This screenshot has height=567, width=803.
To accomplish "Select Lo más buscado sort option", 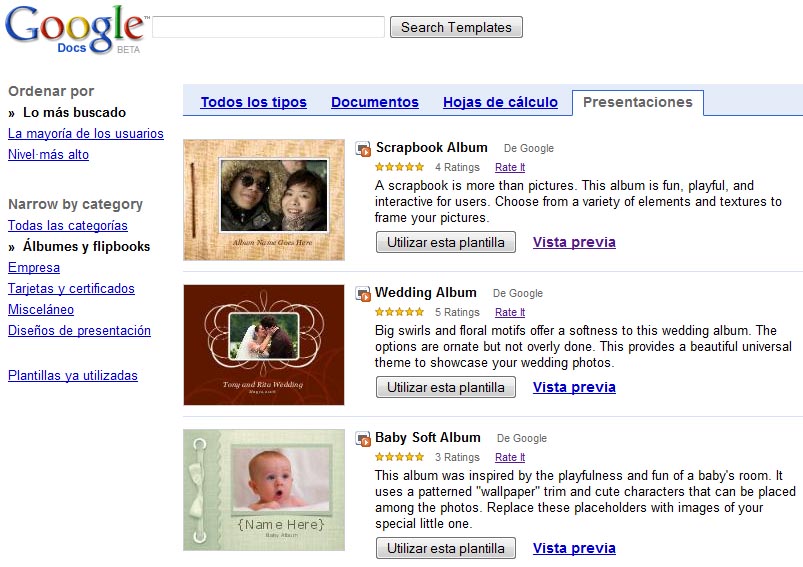I will (74, 112).
